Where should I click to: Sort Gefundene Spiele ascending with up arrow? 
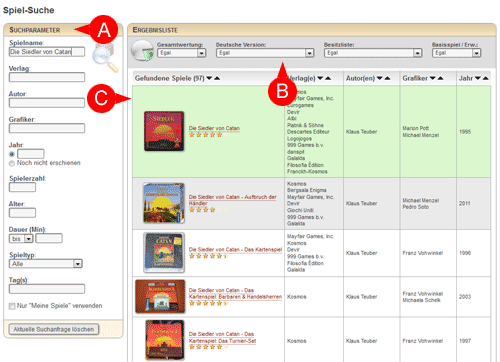[x=217, y=78]
